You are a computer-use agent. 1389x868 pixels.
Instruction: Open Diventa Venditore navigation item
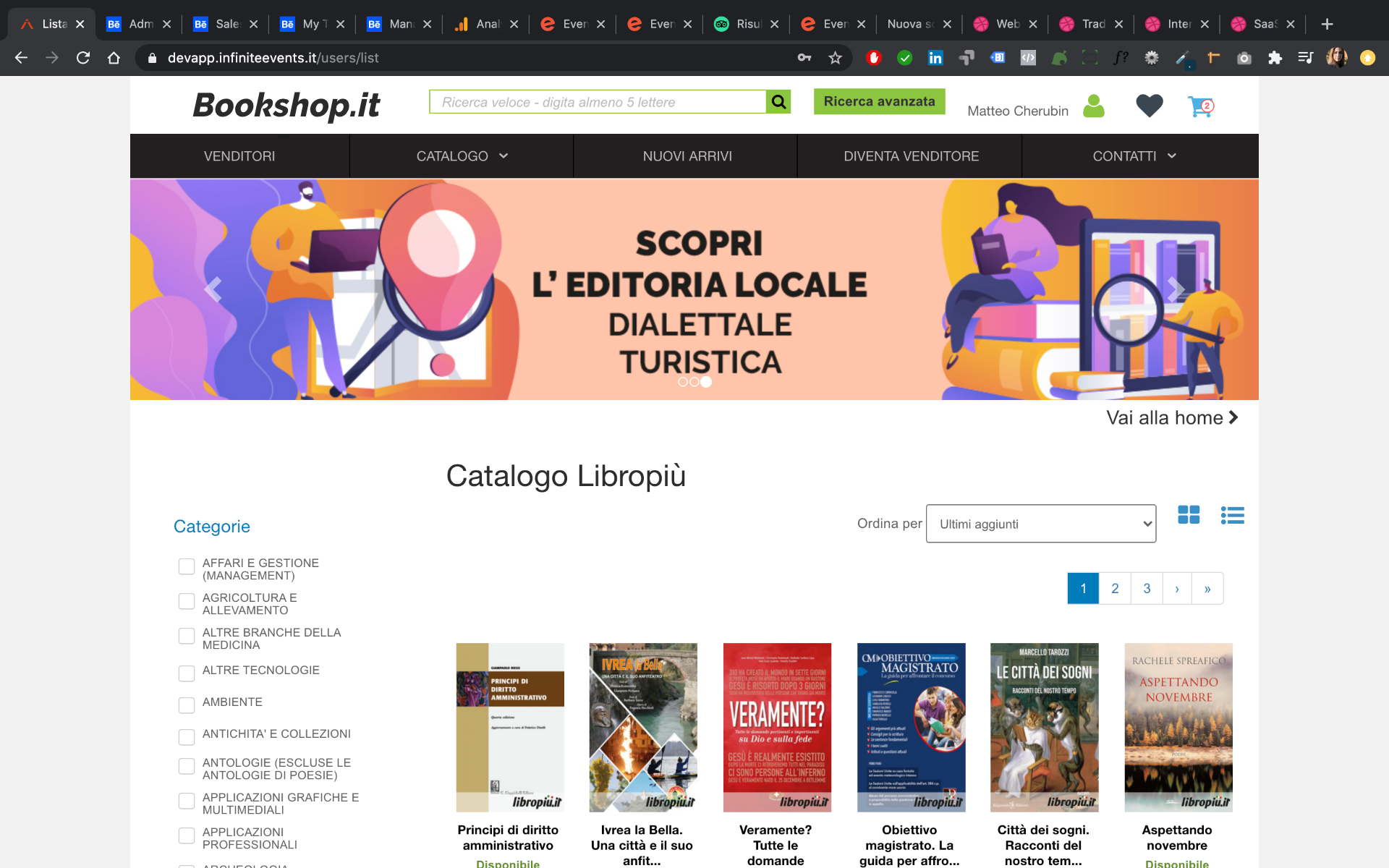[x=911, y=156]
